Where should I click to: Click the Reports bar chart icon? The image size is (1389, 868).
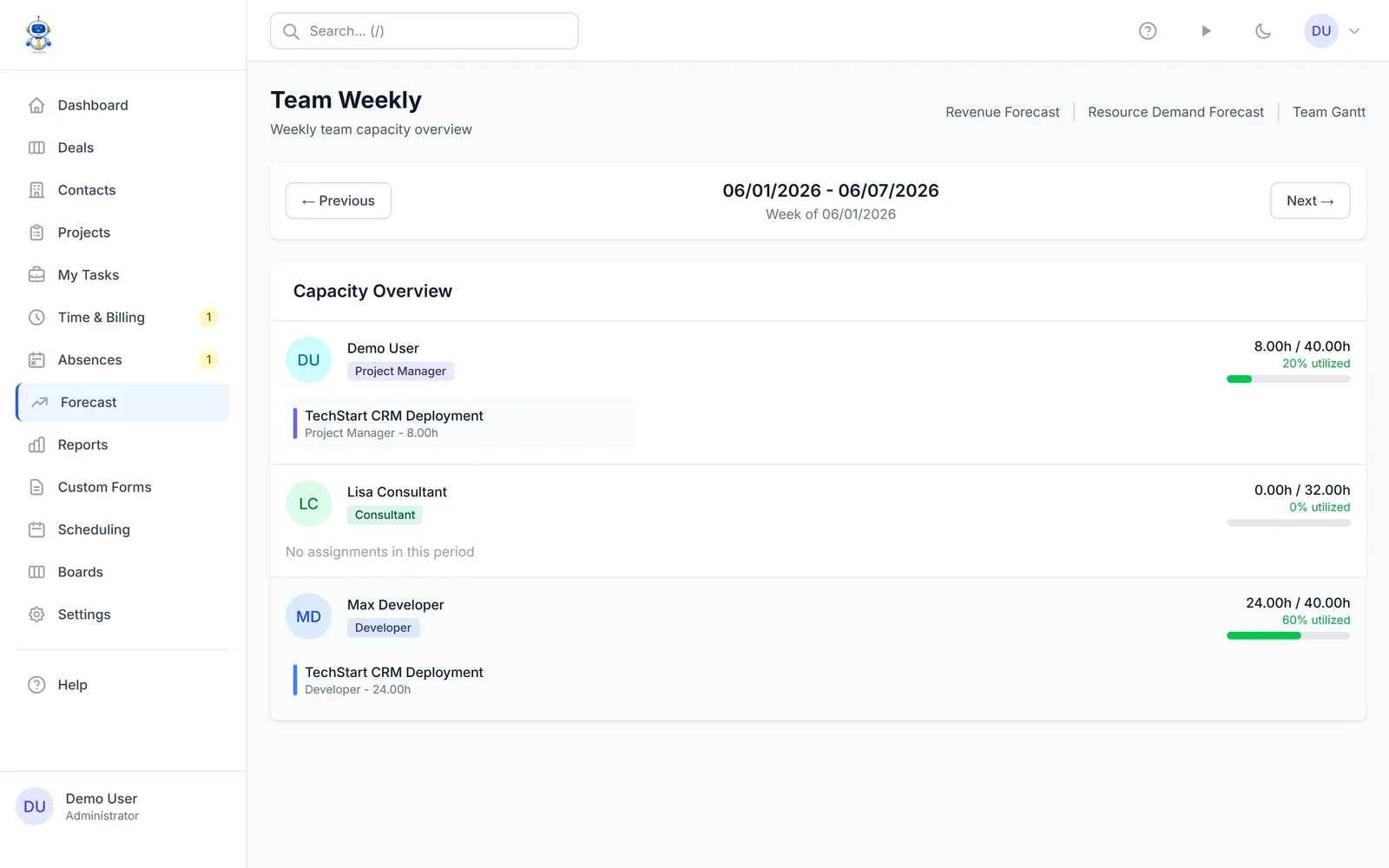click(36, 445)
